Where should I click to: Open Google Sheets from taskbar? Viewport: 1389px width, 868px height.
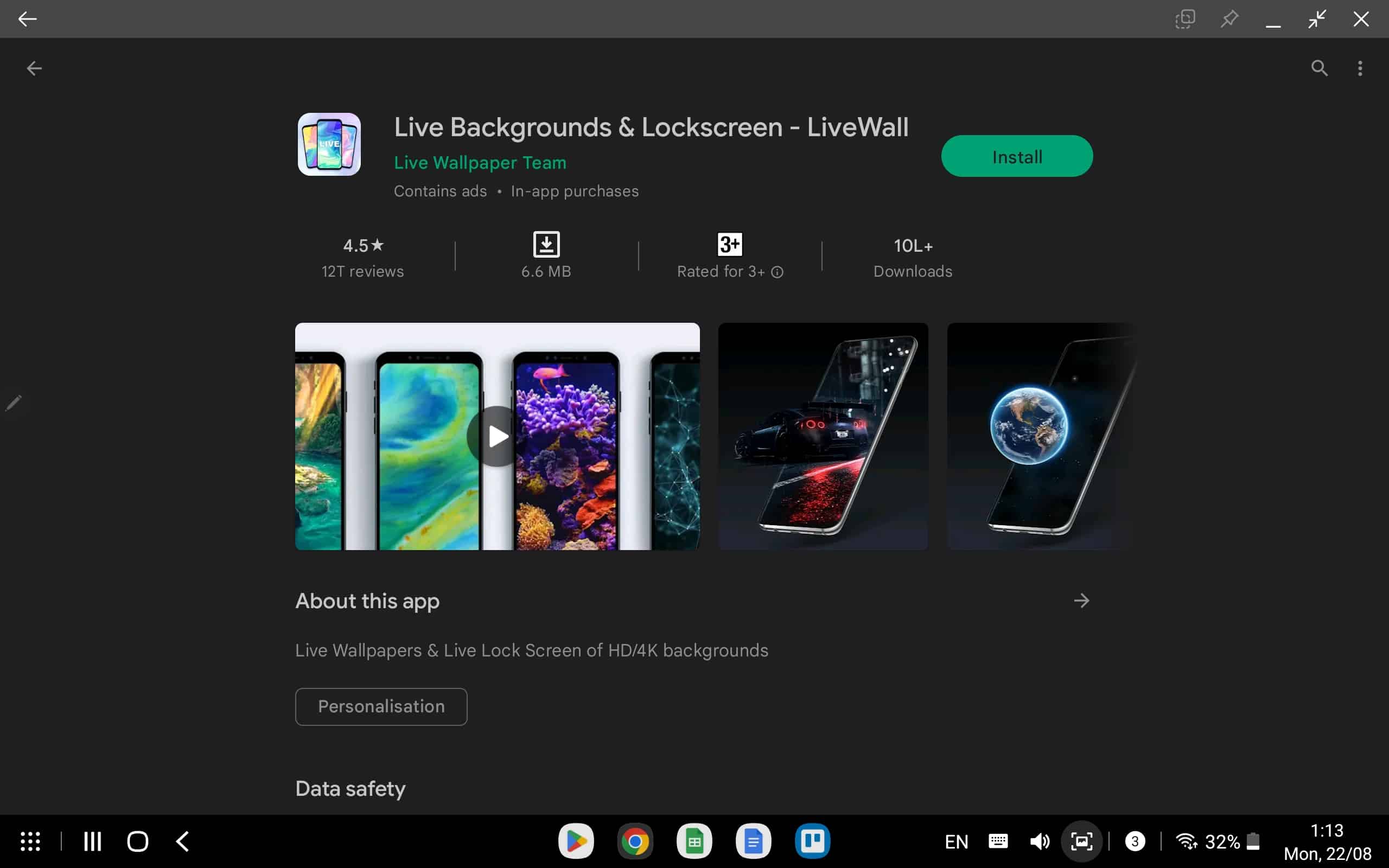coord(695,841)
